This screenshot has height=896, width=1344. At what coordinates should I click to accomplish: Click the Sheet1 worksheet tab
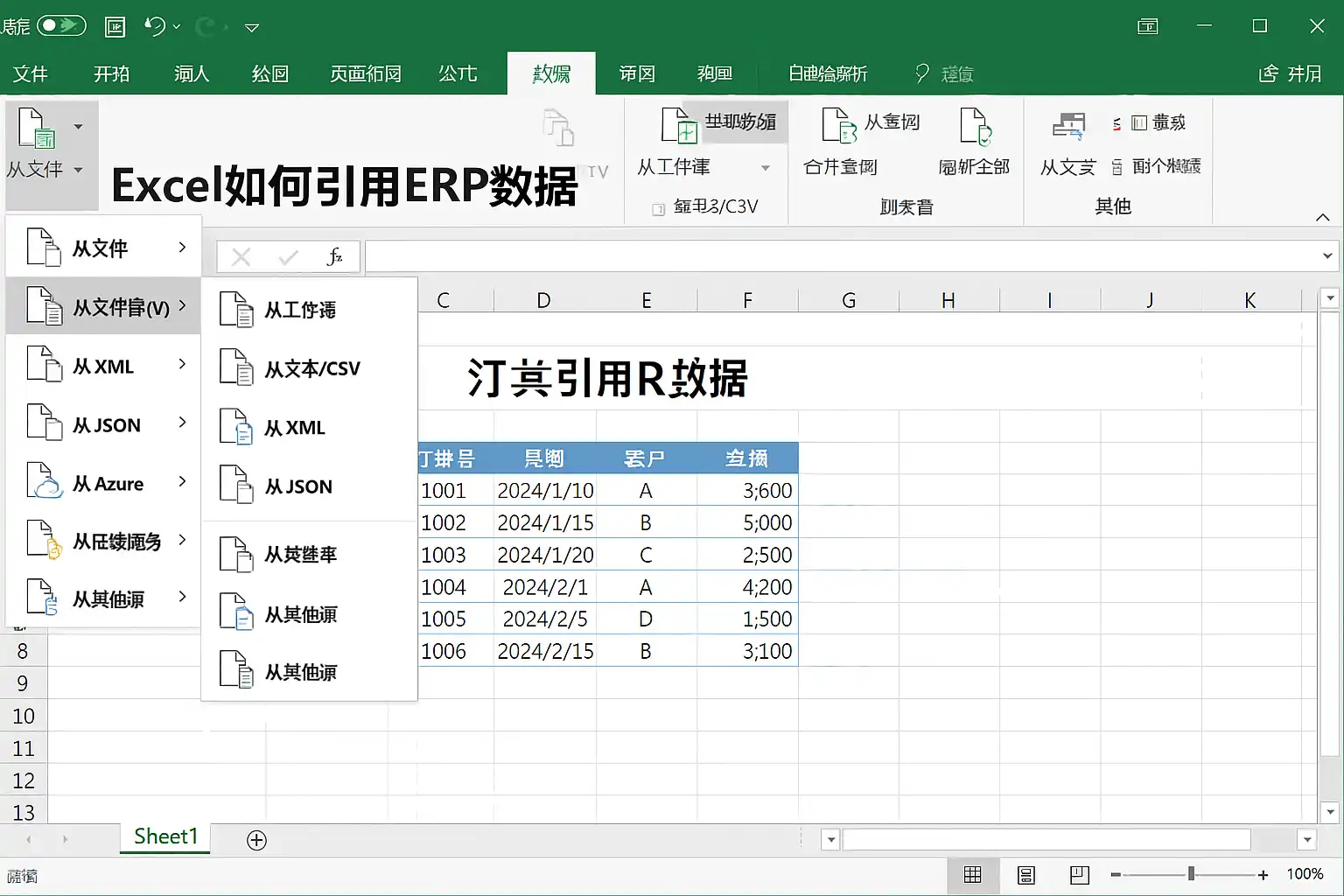click(165, 836)
